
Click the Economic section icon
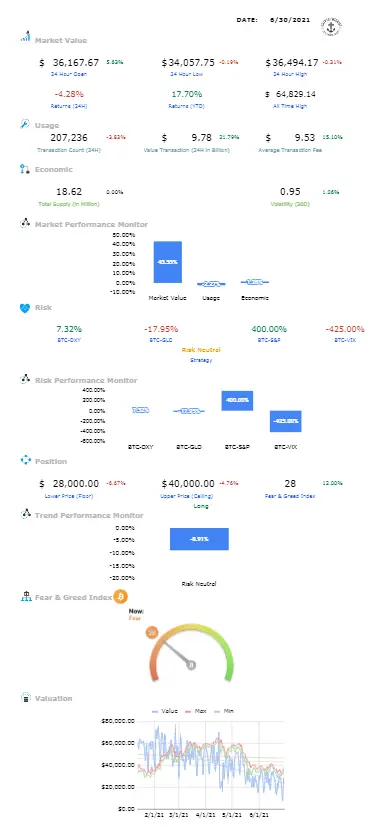(24, 169)
